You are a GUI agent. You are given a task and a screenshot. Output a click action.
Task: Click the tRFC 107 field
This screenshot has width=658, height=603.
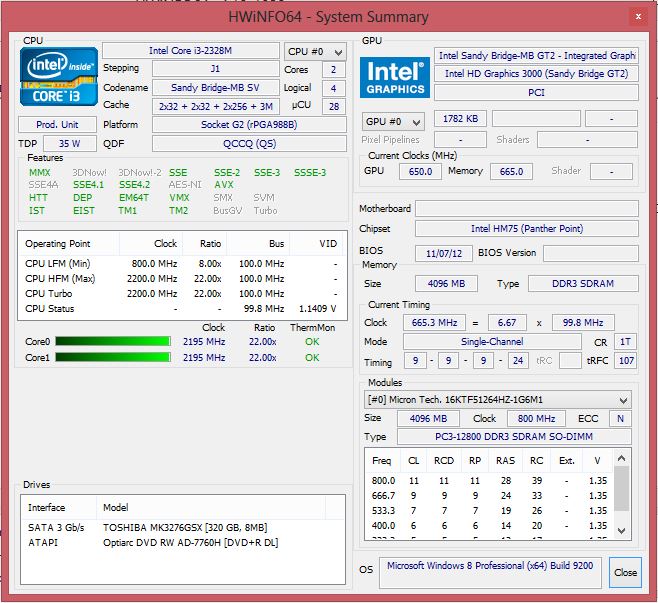(x=625, y=360)
